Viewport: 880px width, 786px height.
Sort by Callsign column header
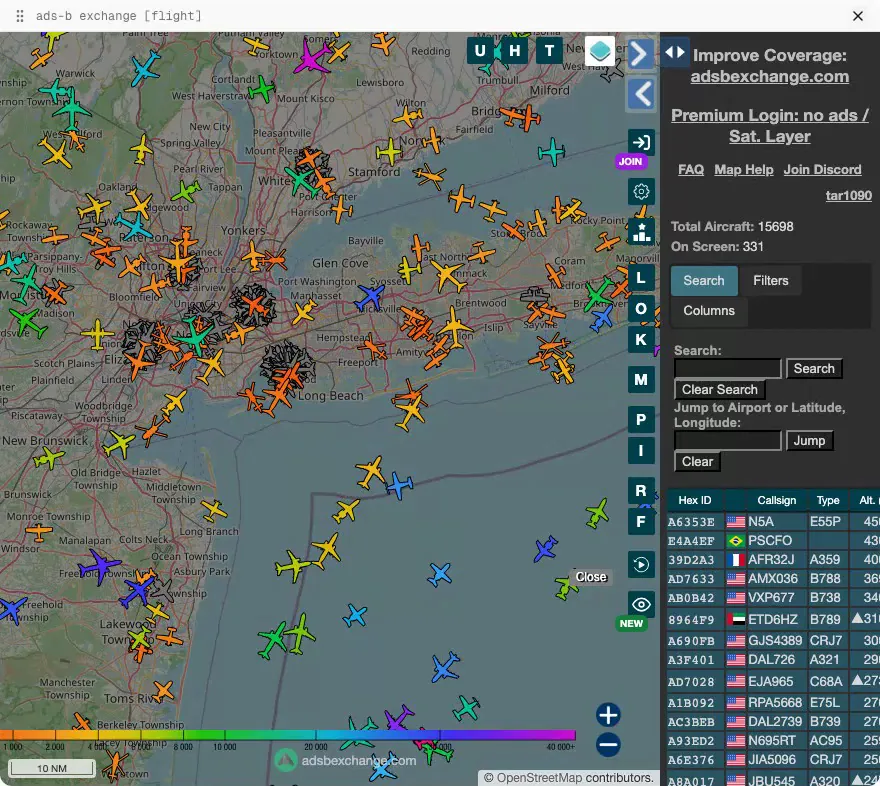click(777, 500)
